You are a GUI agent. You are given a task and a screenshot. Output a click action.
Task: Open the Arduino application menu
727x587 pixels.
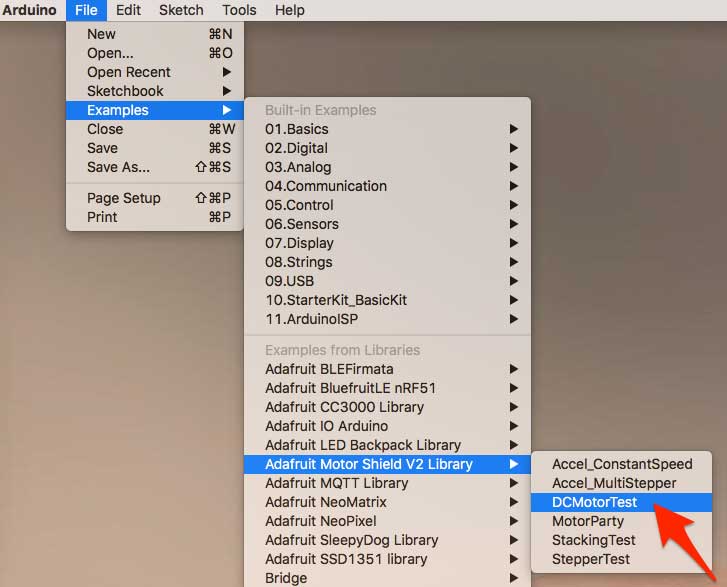pos(28,10)
